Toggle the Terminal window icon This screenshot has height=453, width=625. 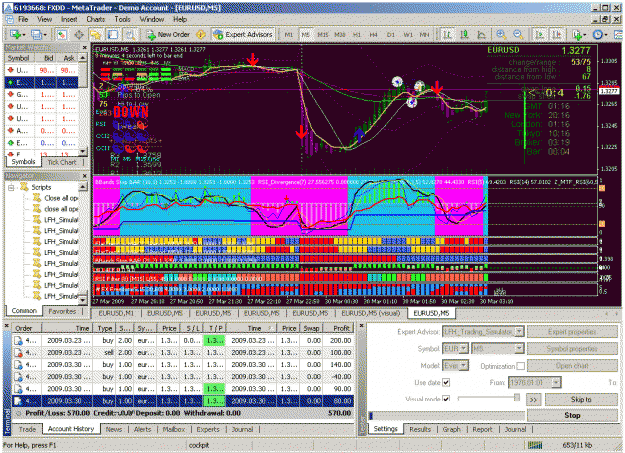point(113,35)
